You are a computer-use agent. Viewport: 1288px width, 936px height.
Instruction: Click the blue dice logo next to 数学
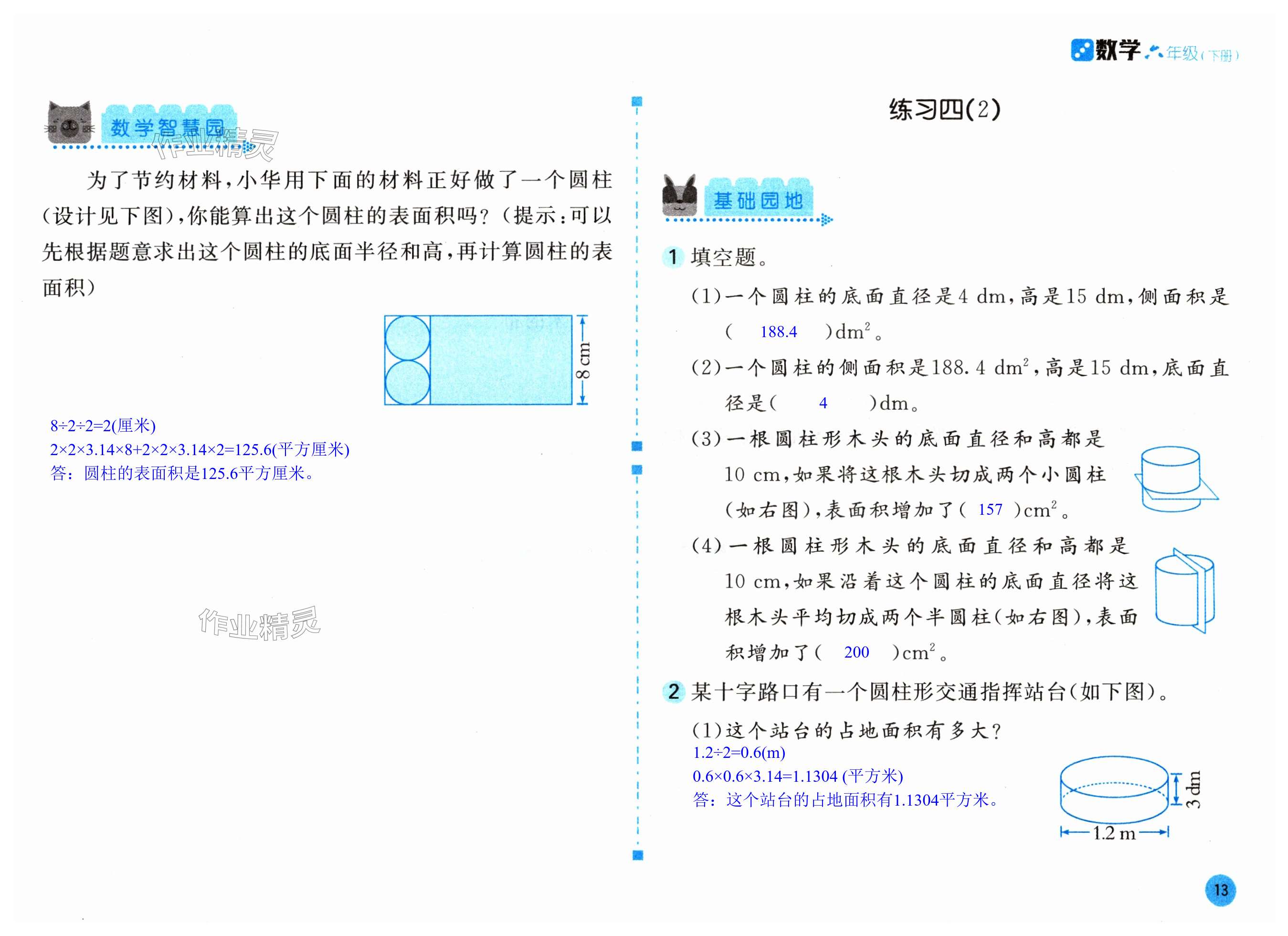[1081, 50]
